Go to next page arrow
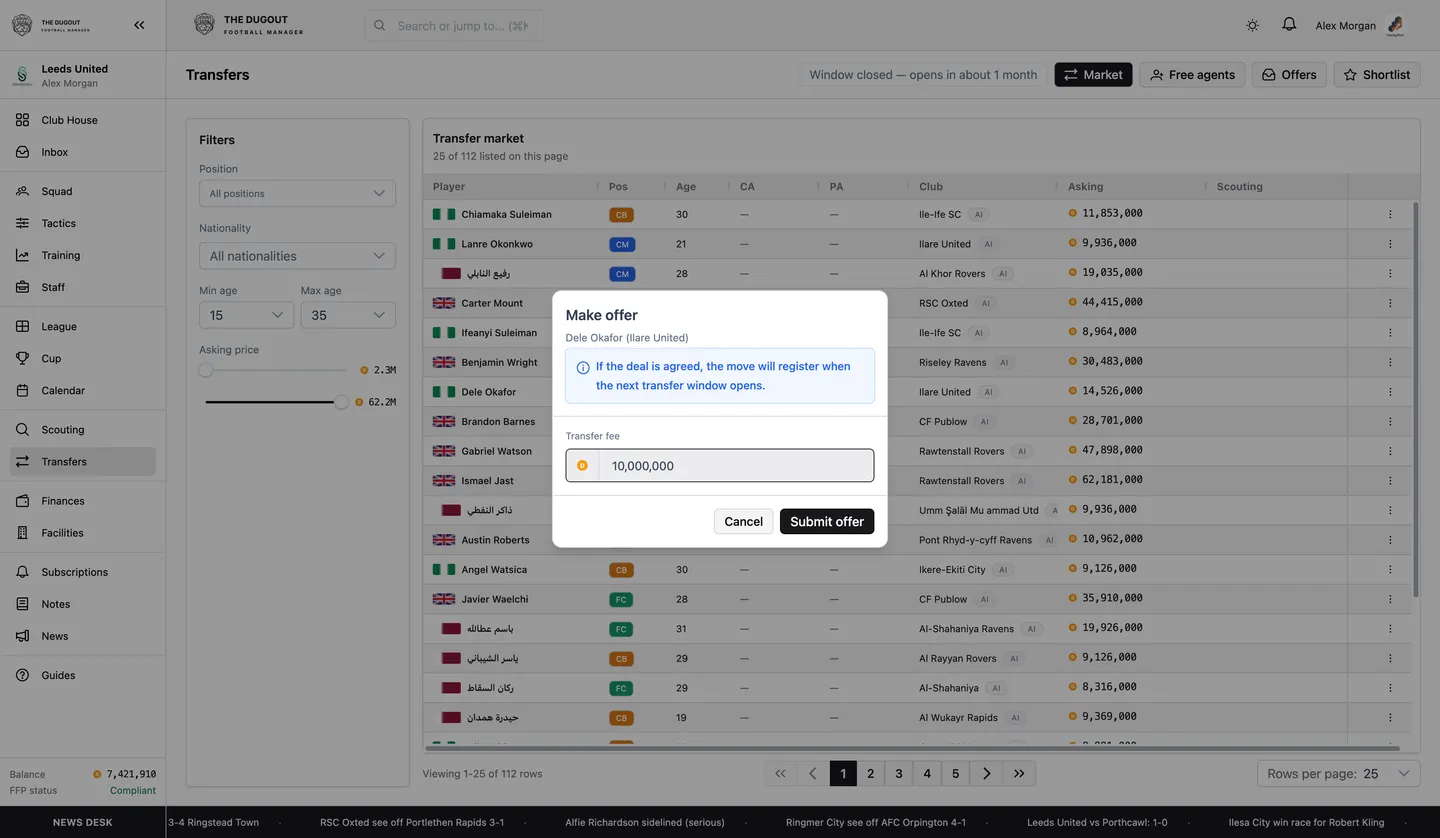The image size is (1440, 838). [x=987, y=774]
